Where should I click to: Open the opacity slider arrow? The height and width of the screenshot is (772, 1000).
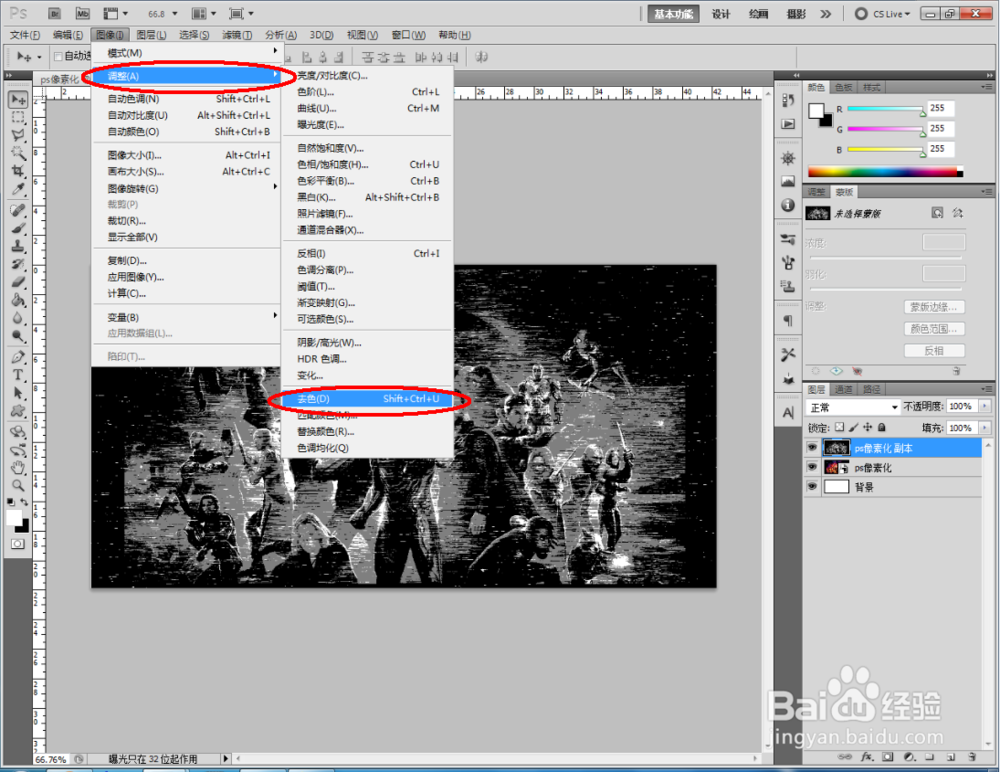pos(985,406)
